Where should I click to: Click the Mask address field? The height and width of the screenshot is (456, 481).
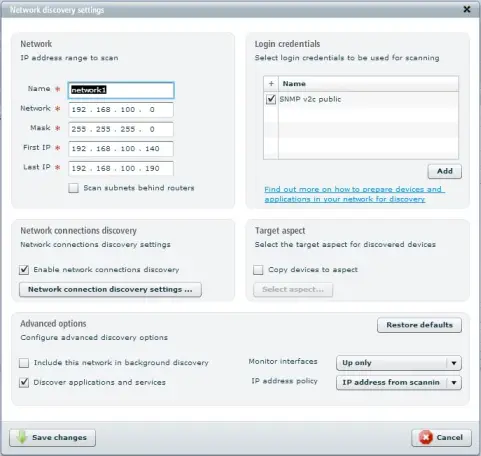121,129
